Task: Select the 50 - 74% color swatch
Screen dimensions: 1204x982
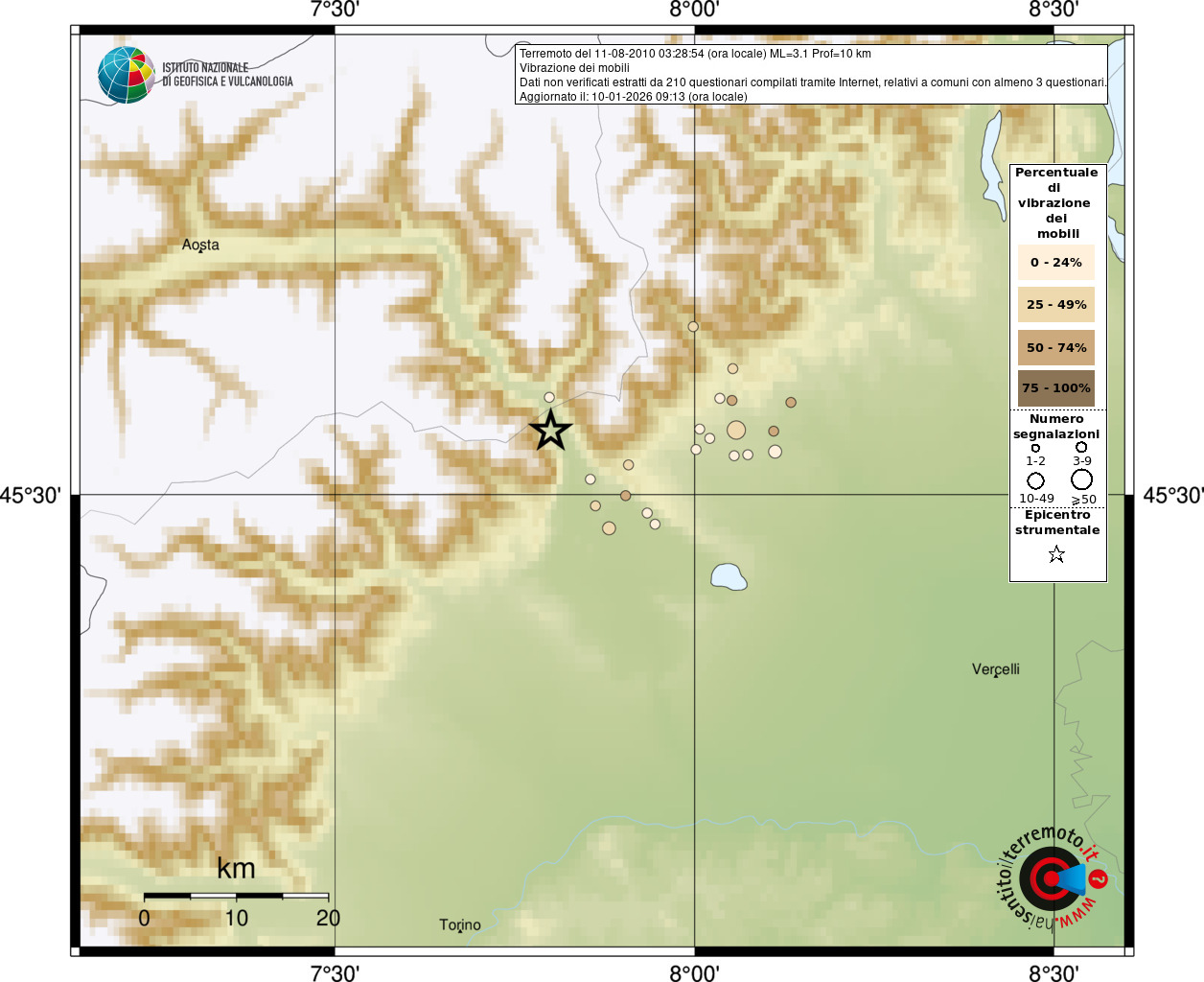Action: (1056, 347)
